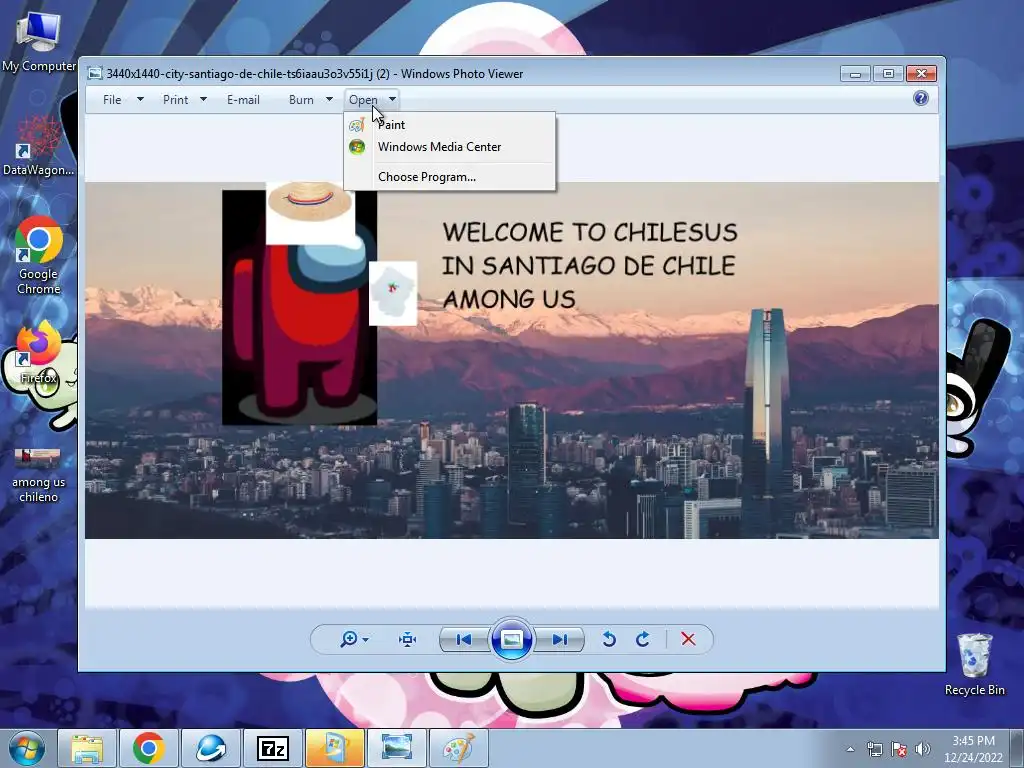Click Photo Viewer taskbar button
This screenshot has height=768, width=1024.
(x=396, y=748)
